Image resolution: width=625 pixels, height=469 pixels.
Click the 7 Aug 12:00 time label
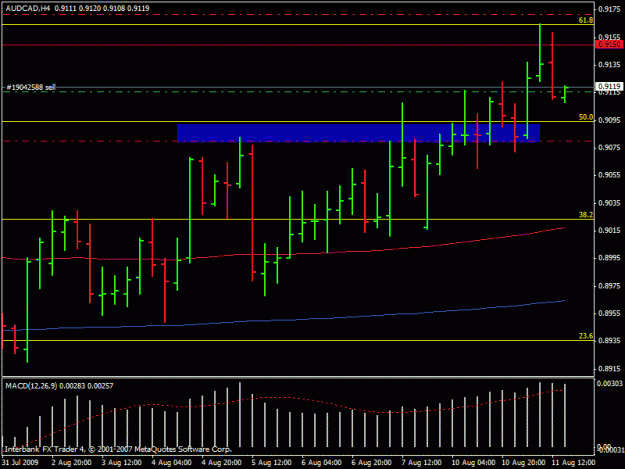point(422,462)
